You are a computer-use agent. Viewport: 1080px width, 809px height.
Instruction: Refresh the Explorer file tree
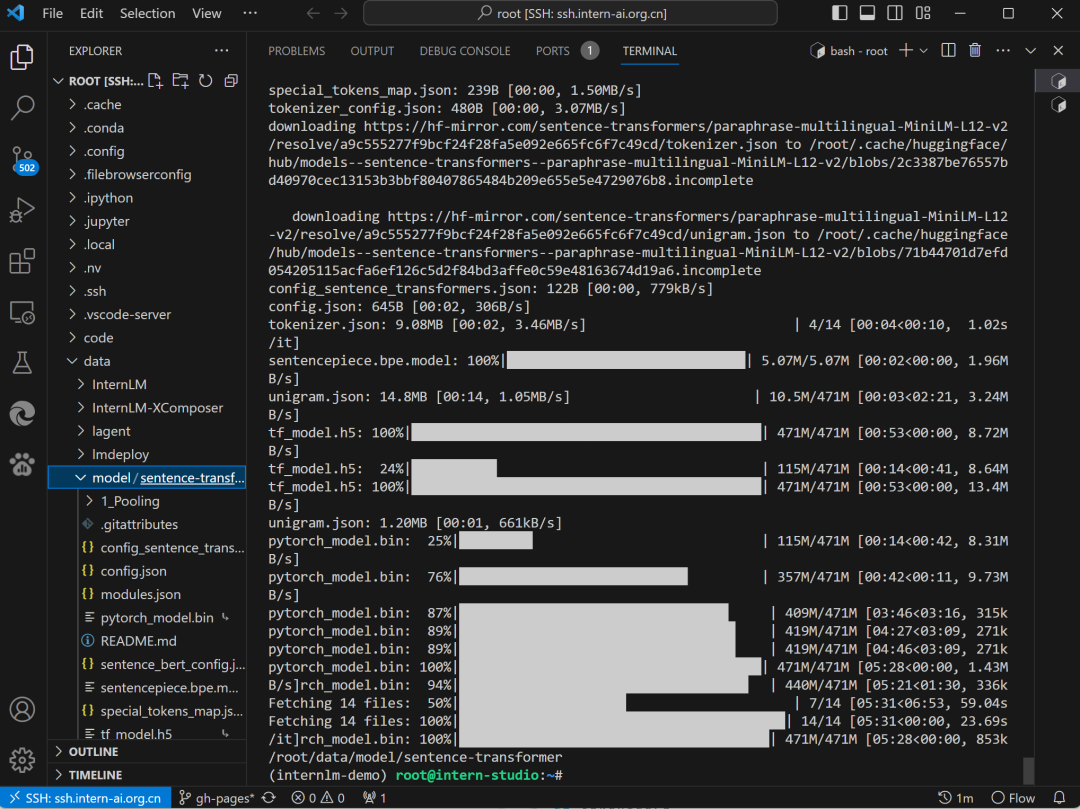205,81
